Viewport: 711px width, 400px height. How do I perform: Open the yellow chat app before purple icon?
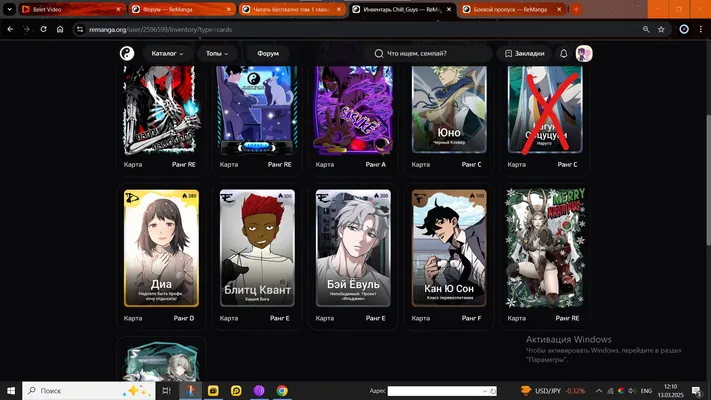point(236,390)
